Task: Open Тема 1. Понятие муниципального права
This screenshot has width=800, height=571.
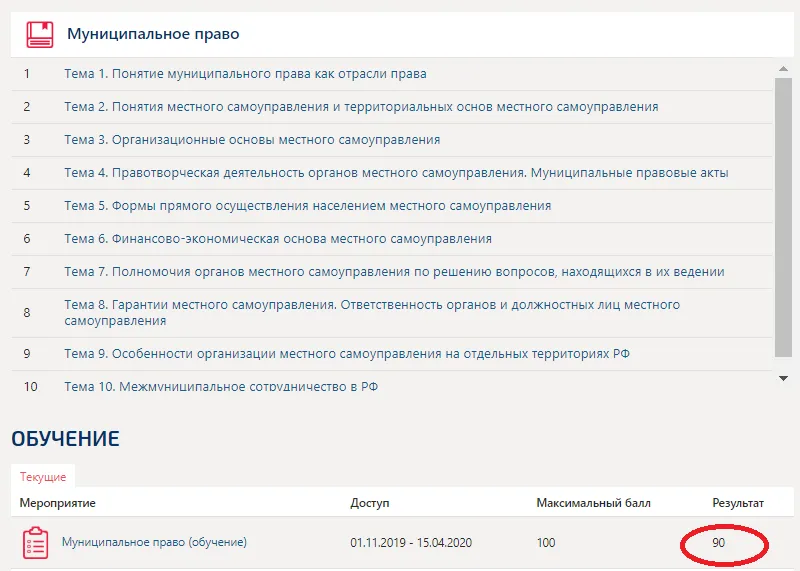Action: (245, 73)
